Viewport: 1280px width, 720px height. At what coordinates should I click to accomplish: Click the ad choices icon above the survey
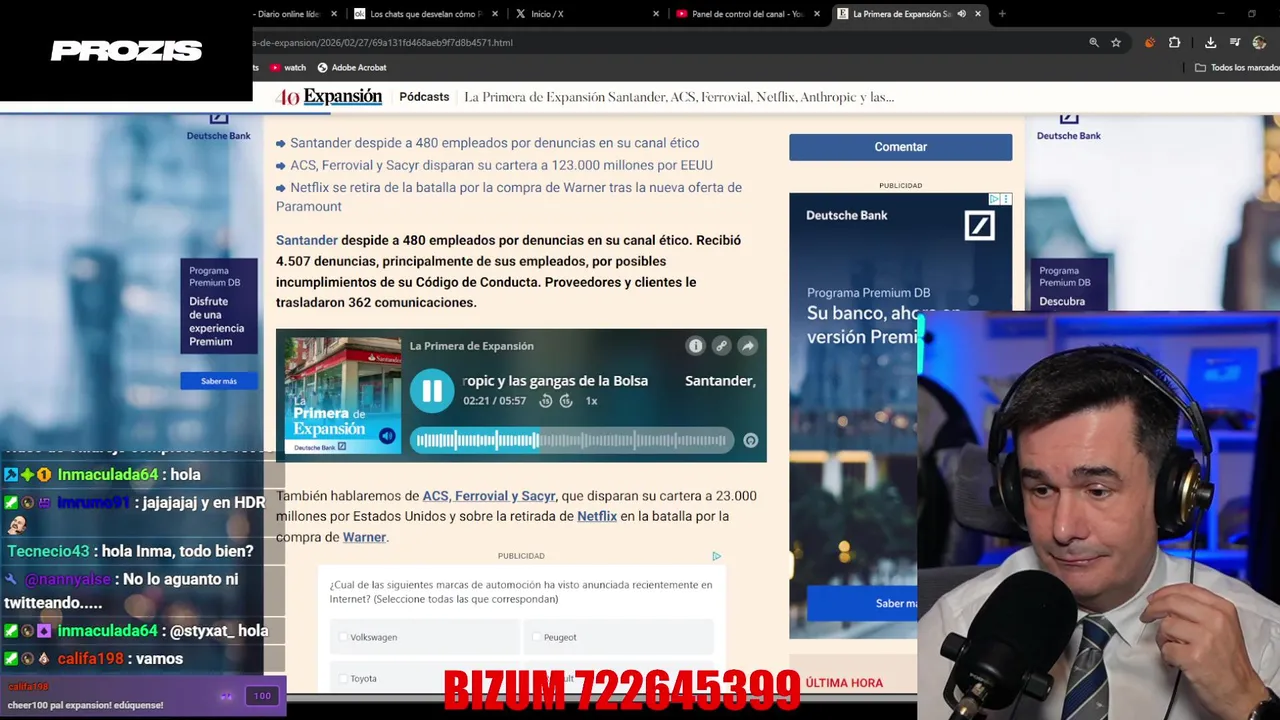(716, 556)
